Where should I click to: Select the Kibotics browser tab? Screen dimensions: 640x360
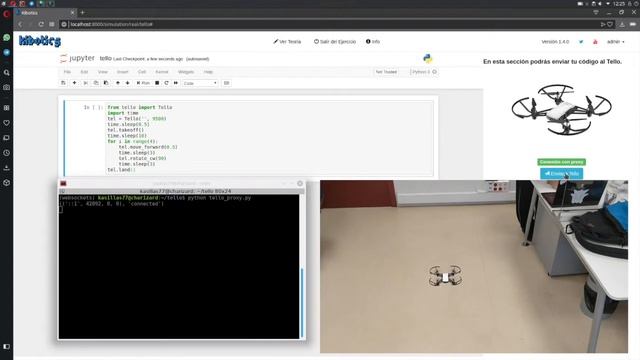tap(45, 13)
